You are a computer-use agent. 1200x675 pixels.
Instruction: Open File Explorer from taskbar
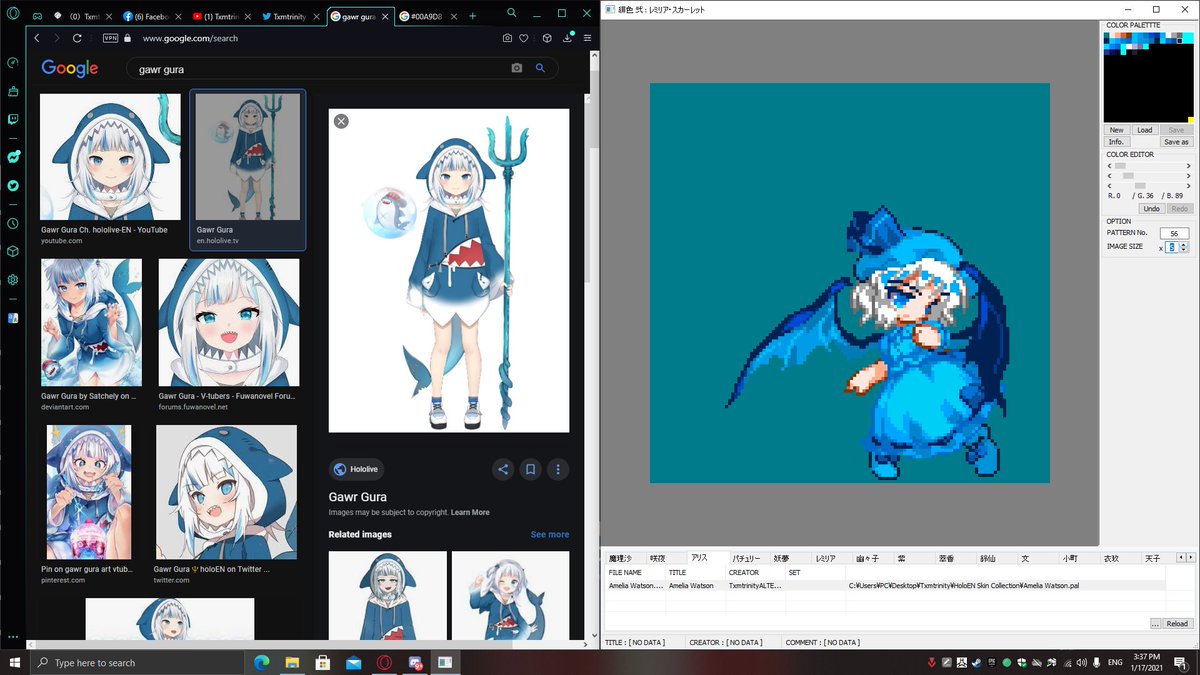[292, 662]
